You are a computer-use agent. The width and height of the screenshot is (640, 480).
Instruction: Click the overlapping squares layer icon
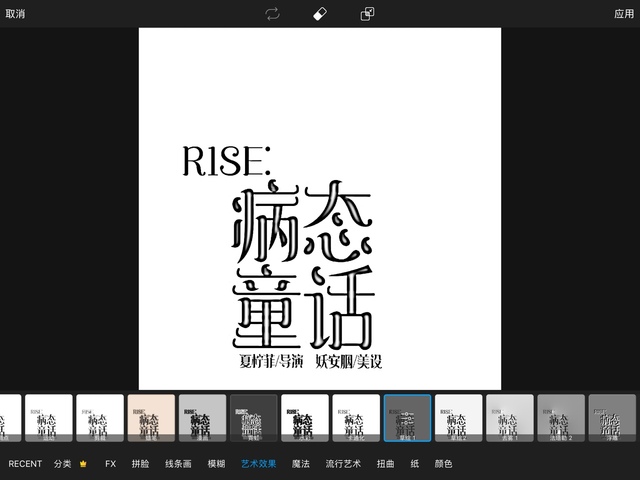click(368, 14)
